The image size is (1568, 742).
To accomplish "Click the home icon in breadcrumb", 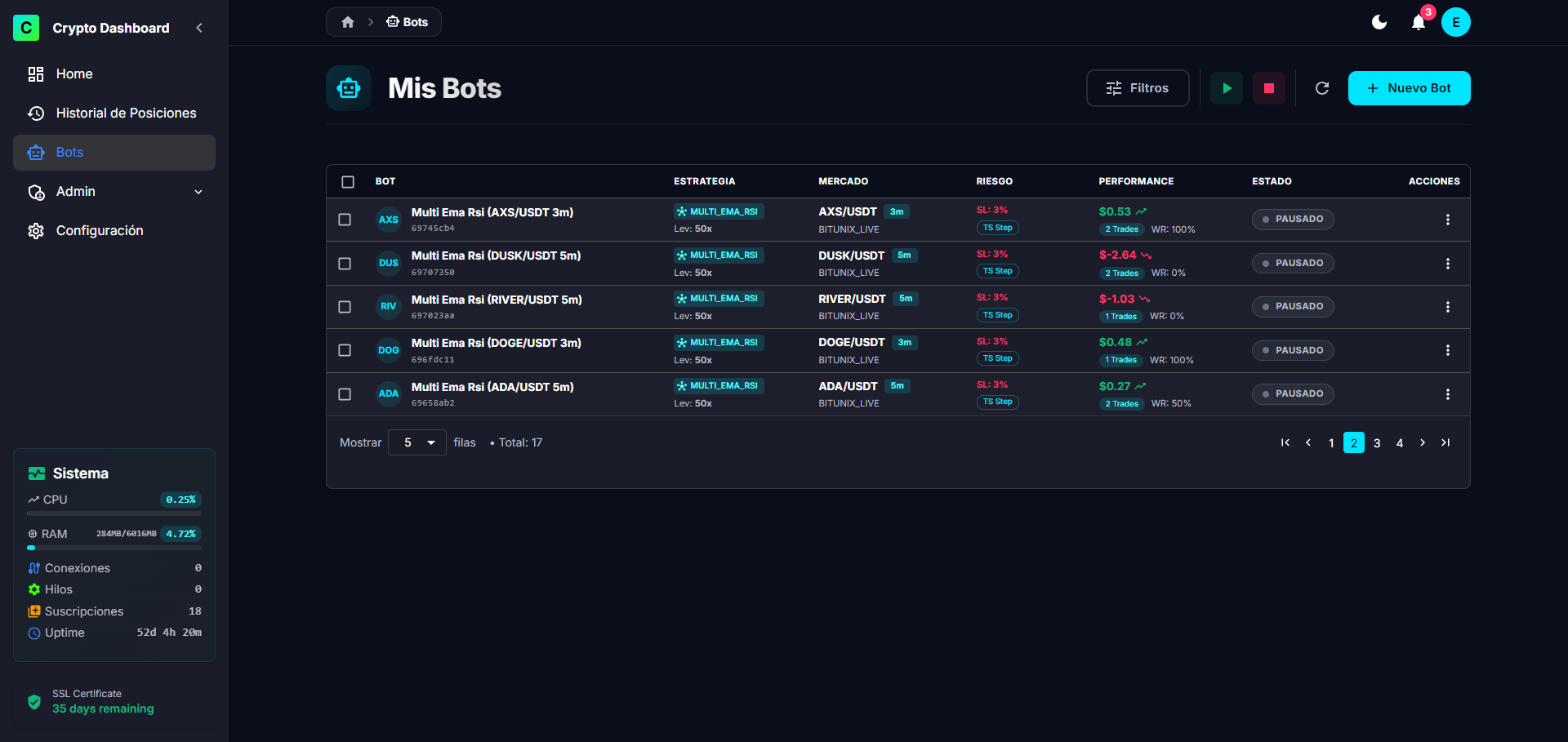I will pyautogui.click(x=348, y=22).
